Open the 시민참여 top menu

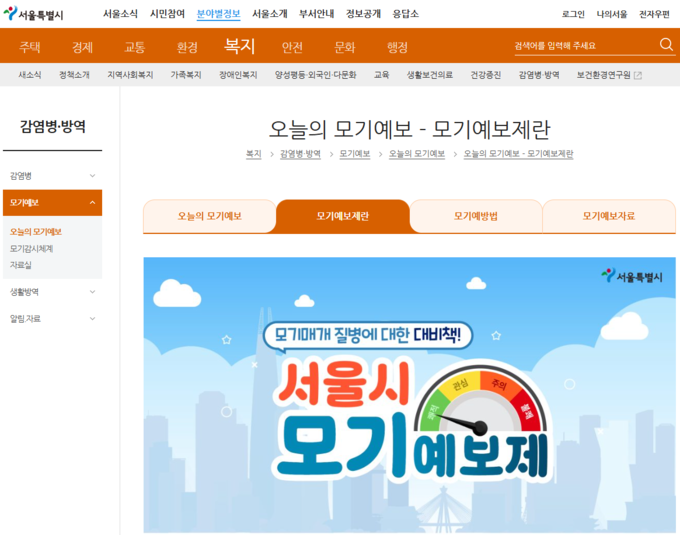pos(167,14)
